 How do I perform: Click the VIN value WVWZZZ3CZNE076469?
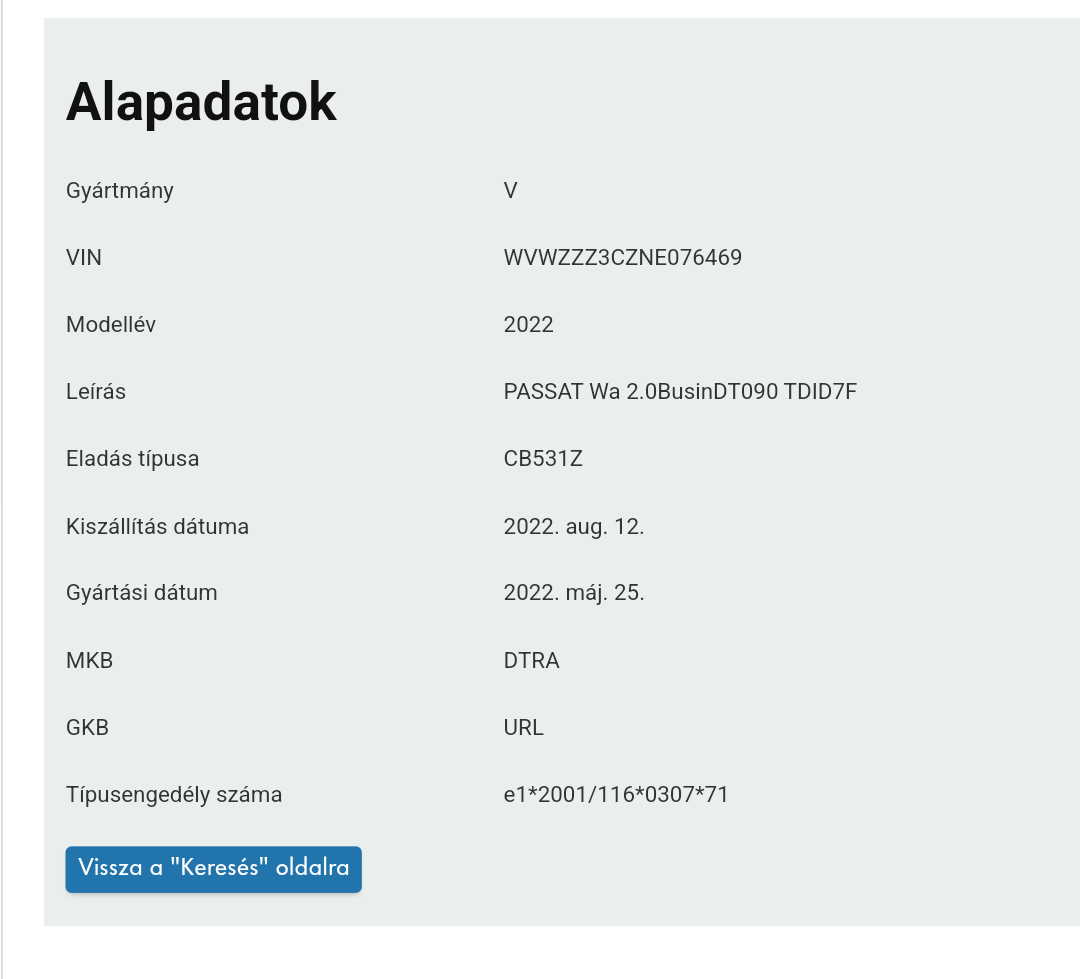[x=623, y=258]
